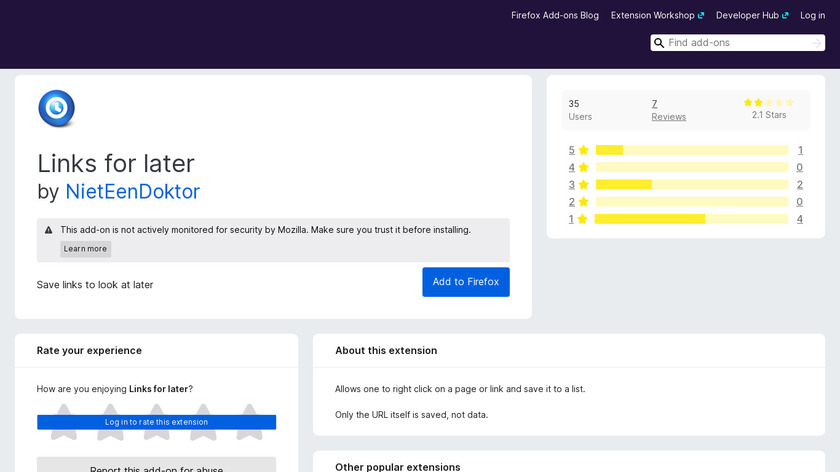This screenshot has height=472, width=840.
Task: Click 'Only the URL itself is saved' text
Action: click(x=411, y=415)
